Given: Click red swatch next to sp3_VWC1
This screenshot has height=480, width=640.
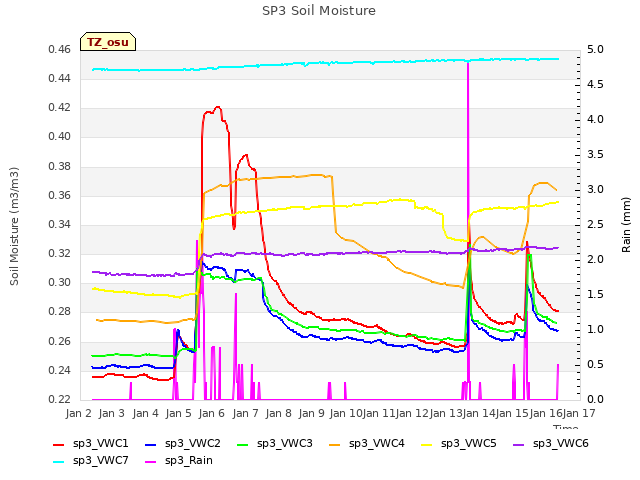Looking at the screenshot, I should (x=59, y=444).
